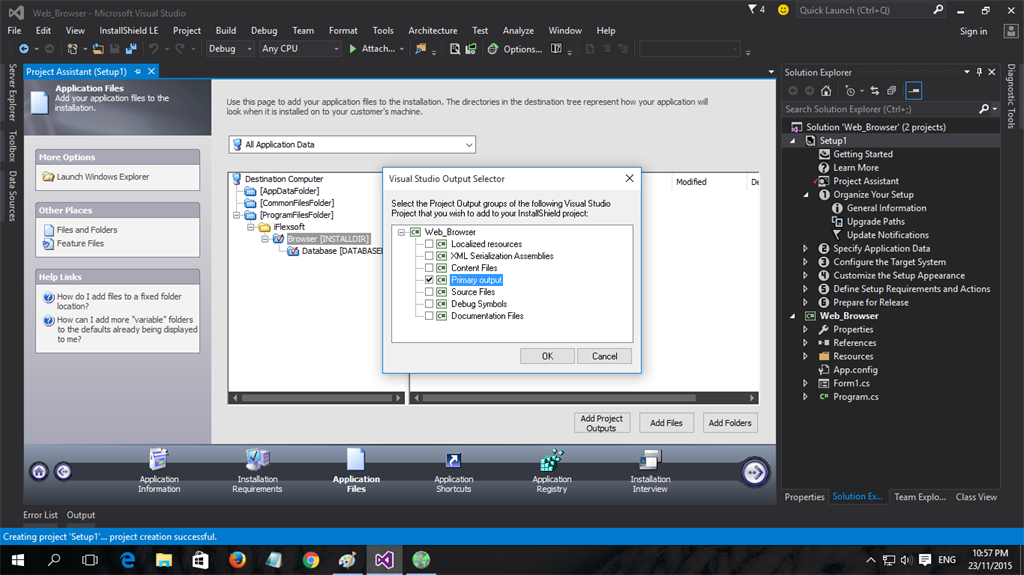
Task: Open the Analyze menu
Action: click(x=519, y=31)
